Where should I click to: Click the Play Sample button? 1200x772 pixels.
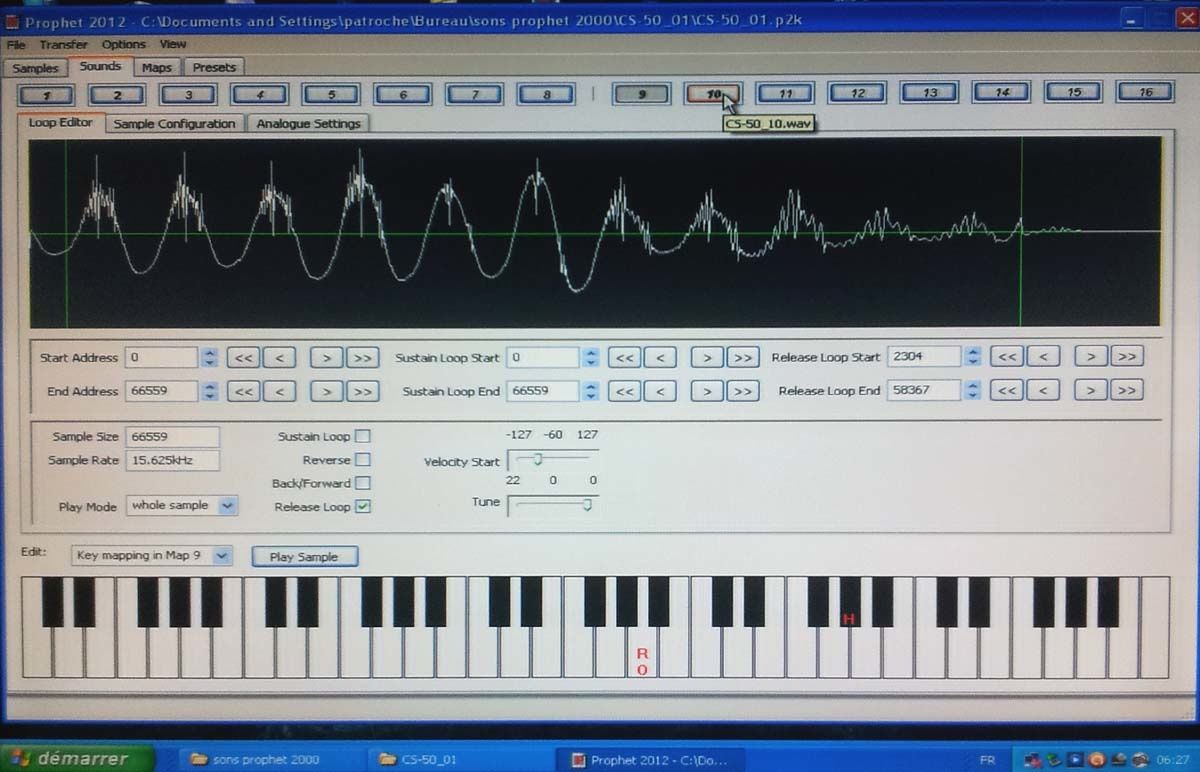(x=304, y=557)
